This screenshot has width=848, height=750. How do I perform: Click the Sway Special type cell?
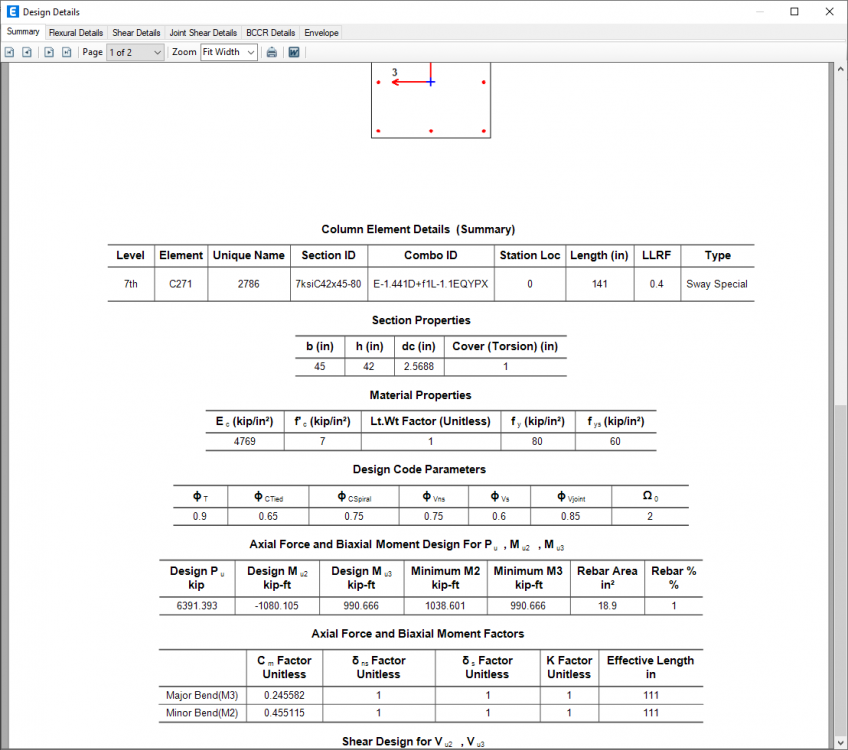717,284
